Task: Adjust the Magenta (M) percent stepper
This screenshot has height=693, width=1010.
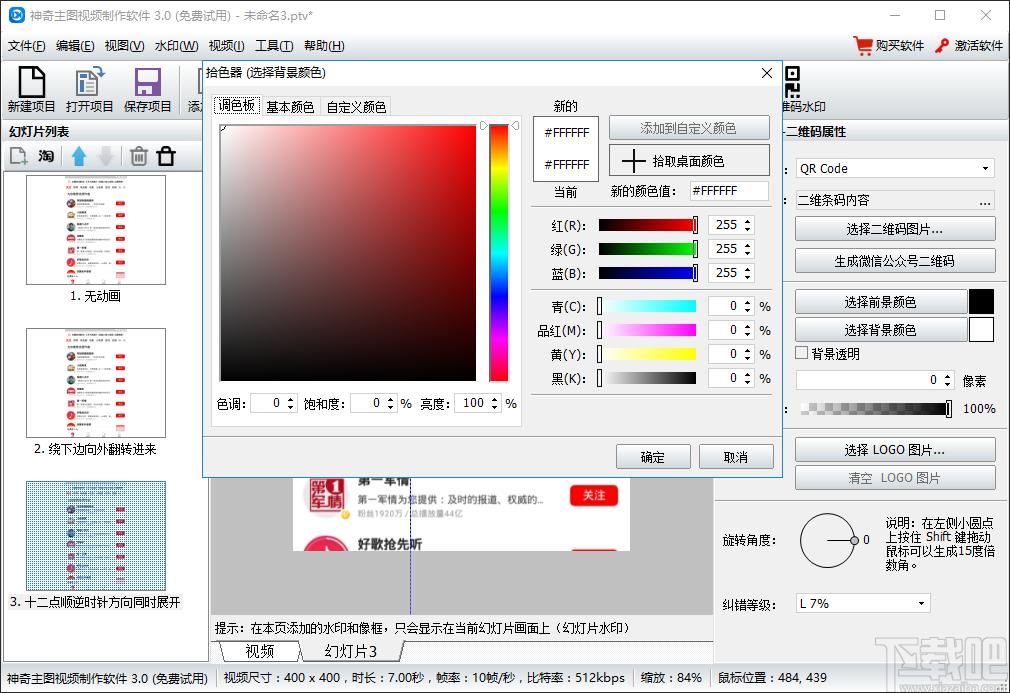Action: 747,330
